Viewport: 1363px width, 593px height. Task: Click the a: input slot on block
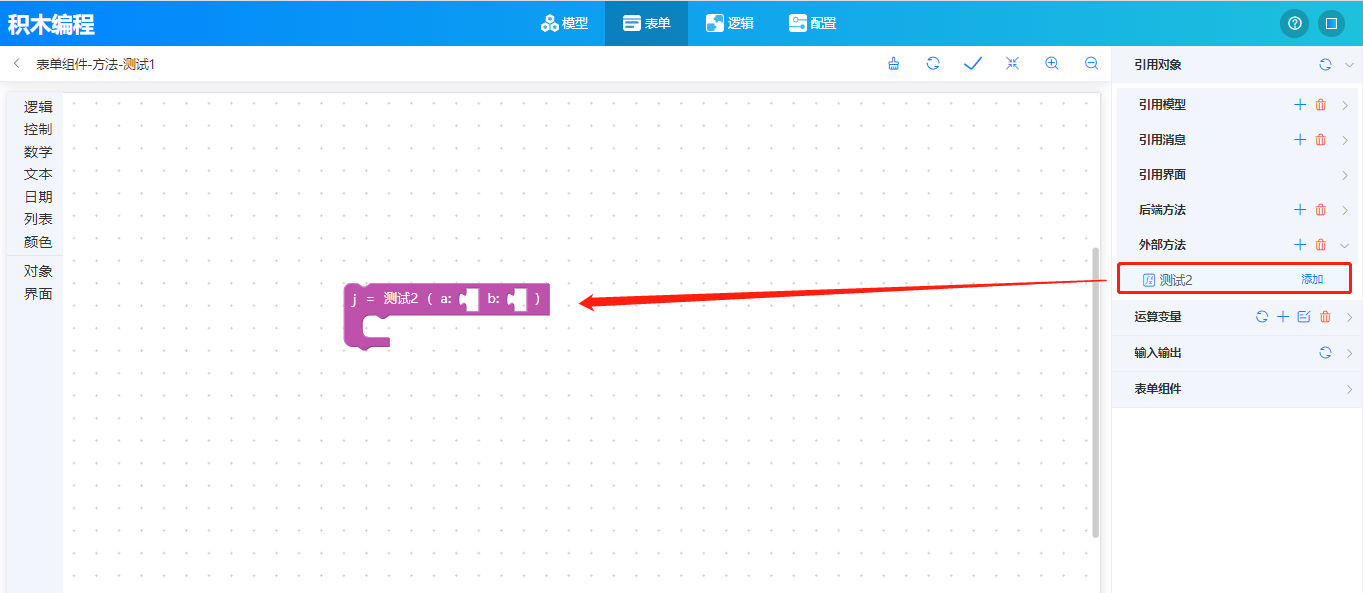[469, 298]
